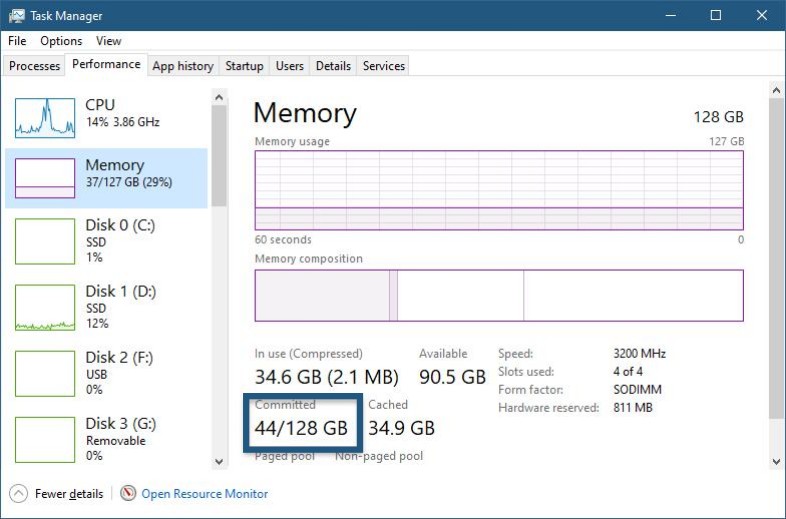Screen dimensions: 786x519
Task: Switch to the App history tab
Action: click(183, 66)
